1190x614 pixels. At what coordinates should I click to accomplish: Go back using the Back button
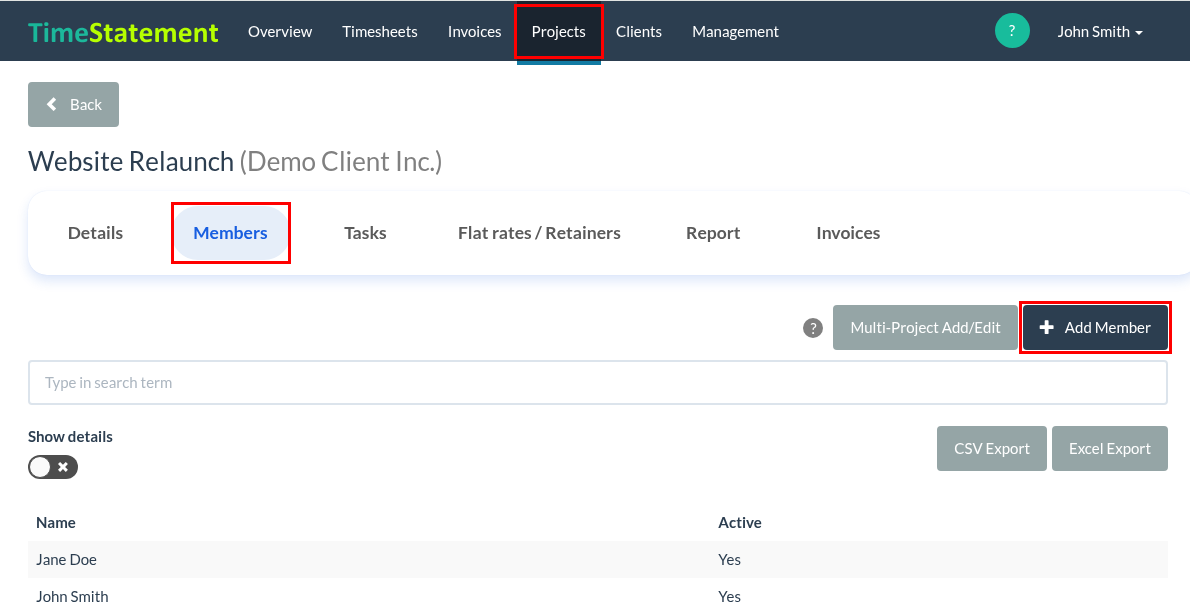pos(74,105)
